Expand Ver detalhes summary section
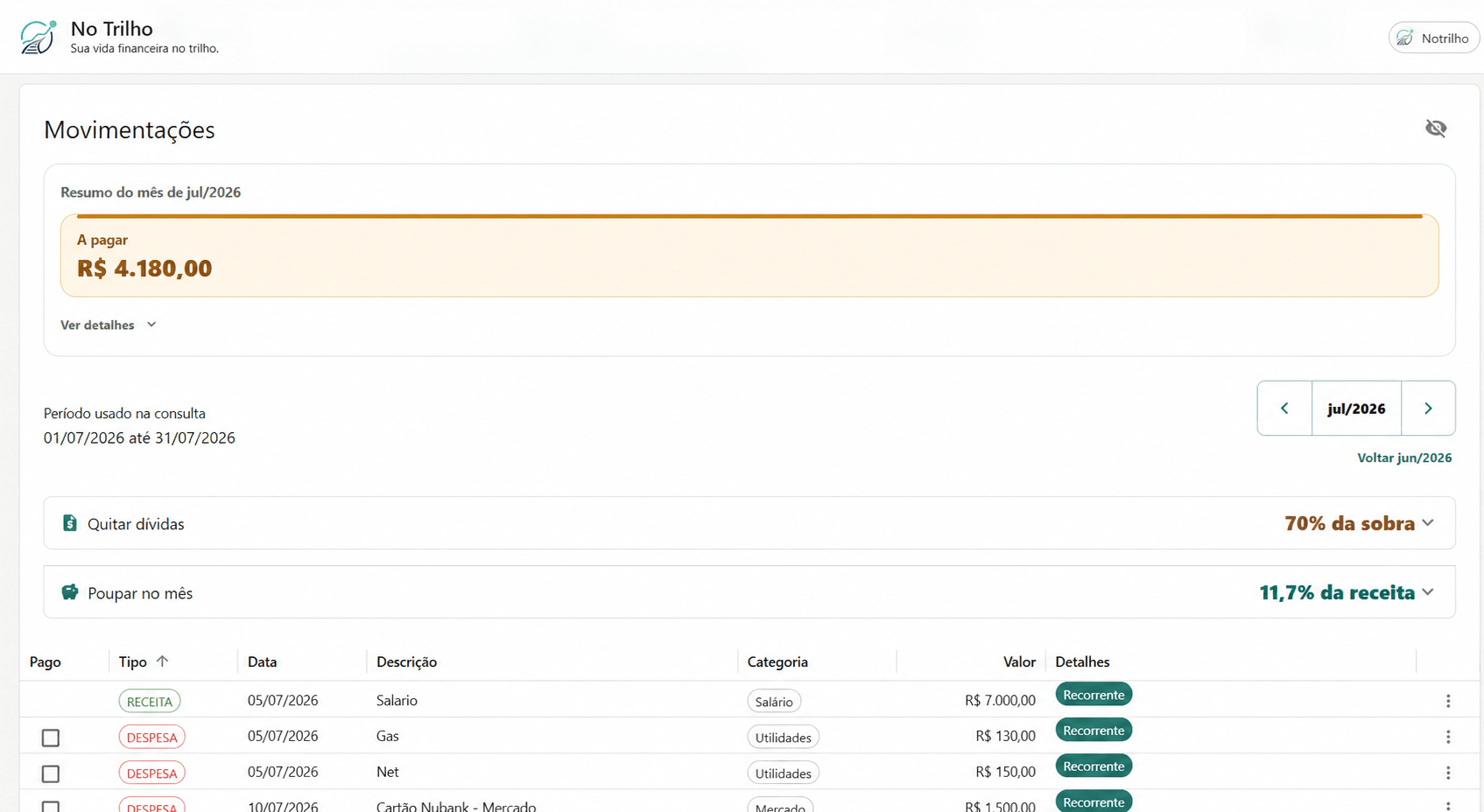This screenshot has width=1484, height=812. pyautogui.click(x=109, y=325)
